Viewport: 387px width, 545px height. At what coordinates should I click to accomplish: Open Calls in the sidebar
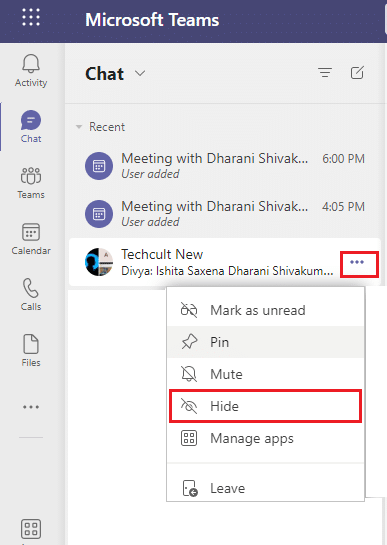[x=31, y=294]
